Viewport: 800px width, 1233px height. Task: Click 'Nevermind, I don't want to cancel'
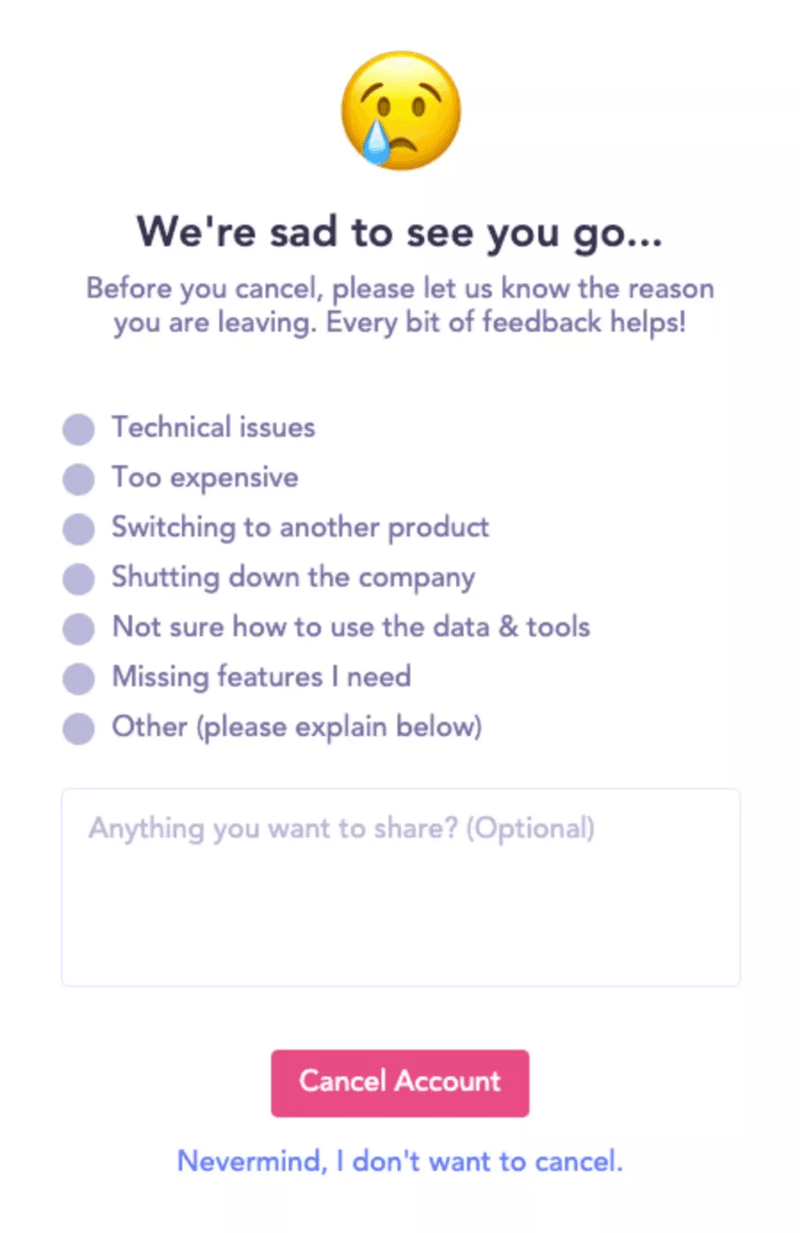[x=400, y=1161]
